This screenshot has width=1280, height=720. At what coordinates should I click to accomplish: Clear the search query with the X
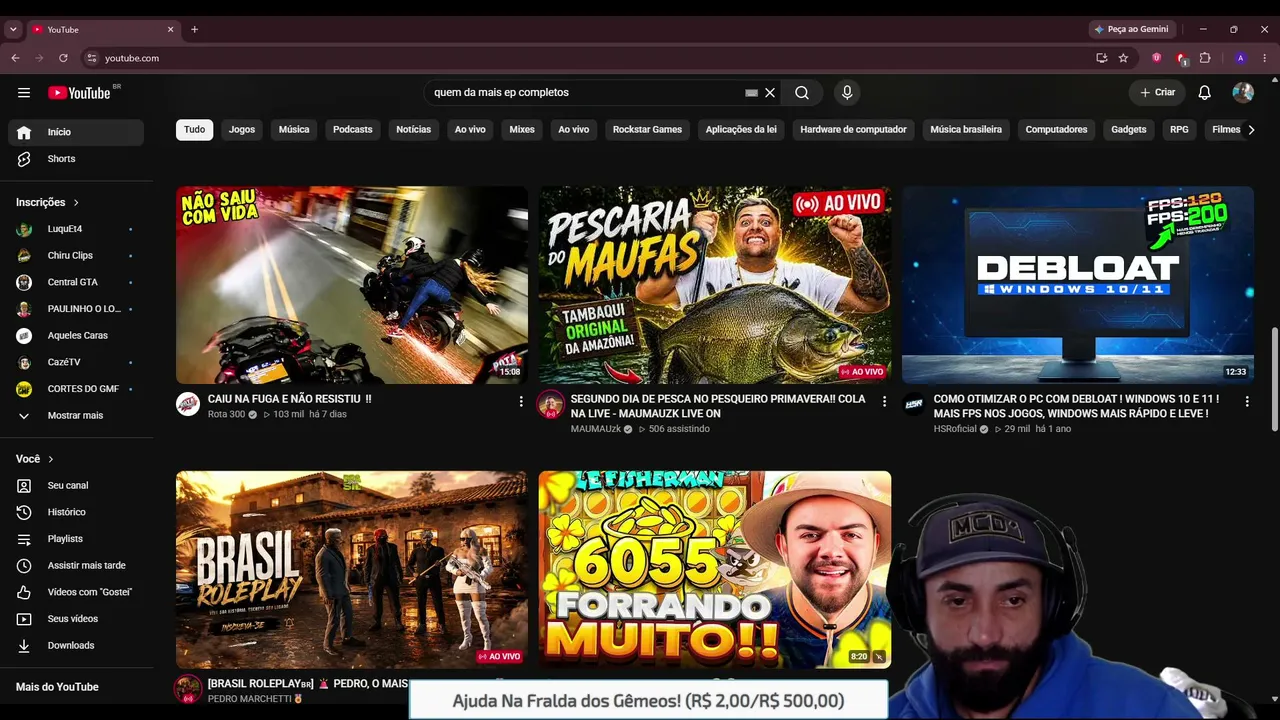[x=770, y=93]
